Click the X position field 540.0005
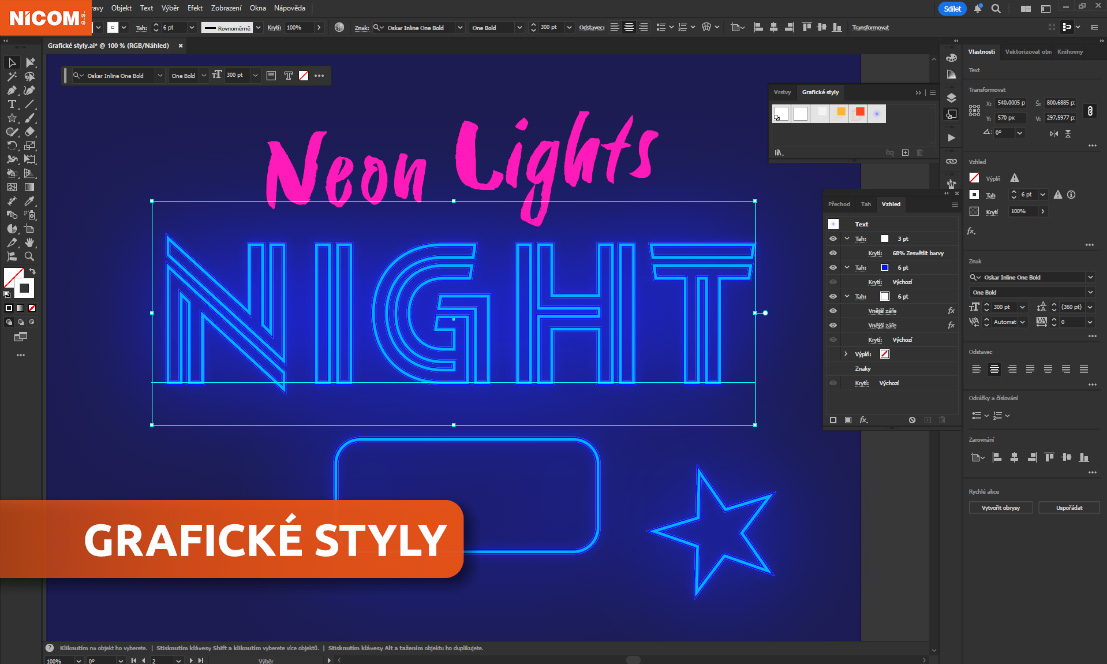 (1012, 103)
